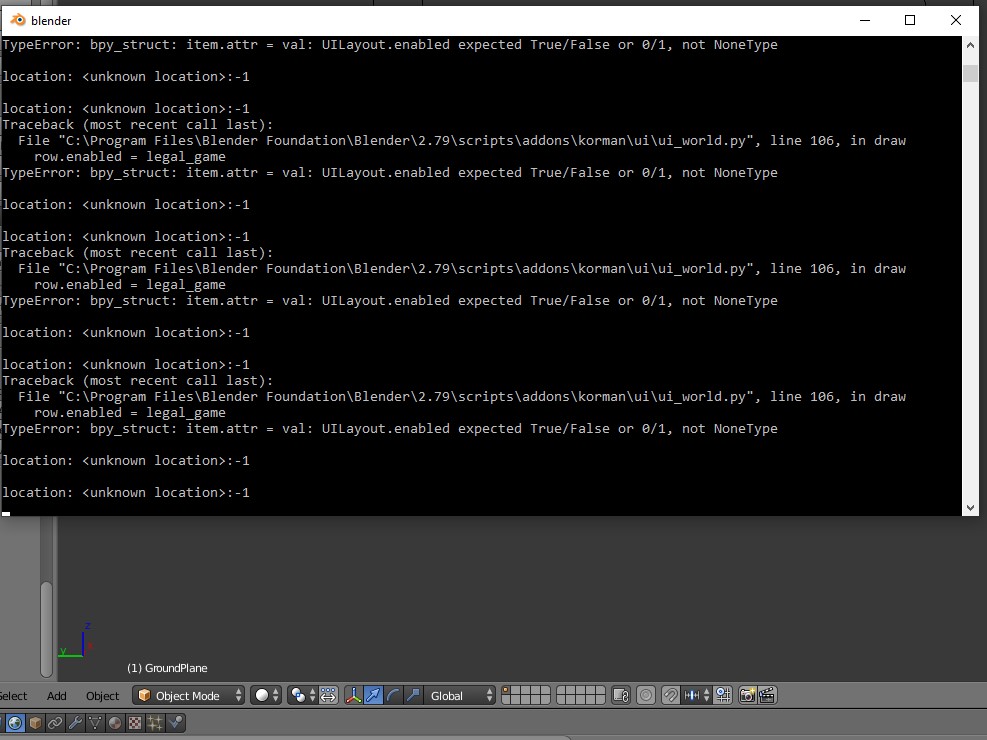Click the OpenGL render animation clapperboard
This screenshot has width=987, height=740.
tap(767, 695)
